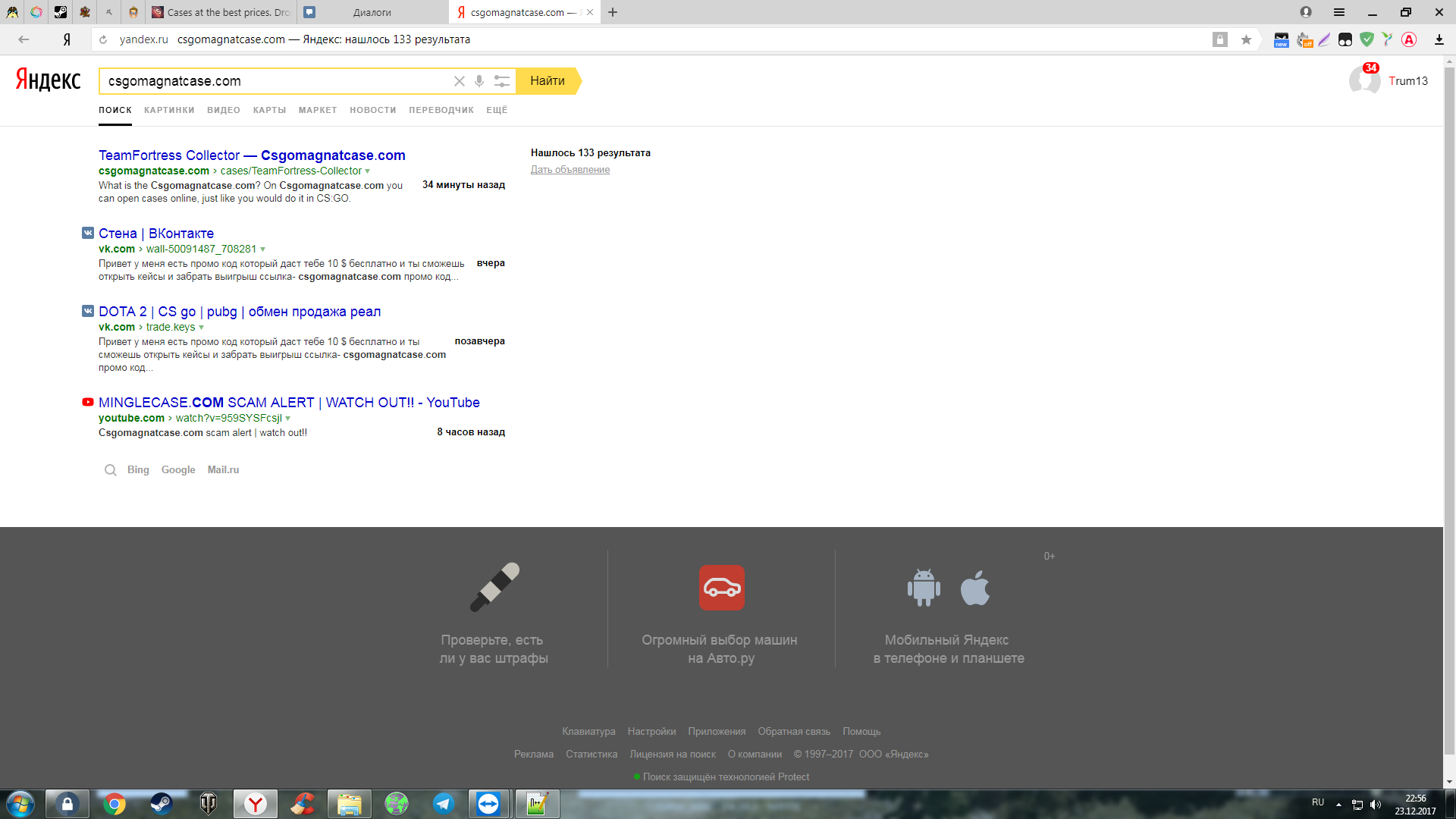Expand options arrow beside vk.com trade.keys
This screenshot has height=819, width=1456.
(x=201, y=328)
